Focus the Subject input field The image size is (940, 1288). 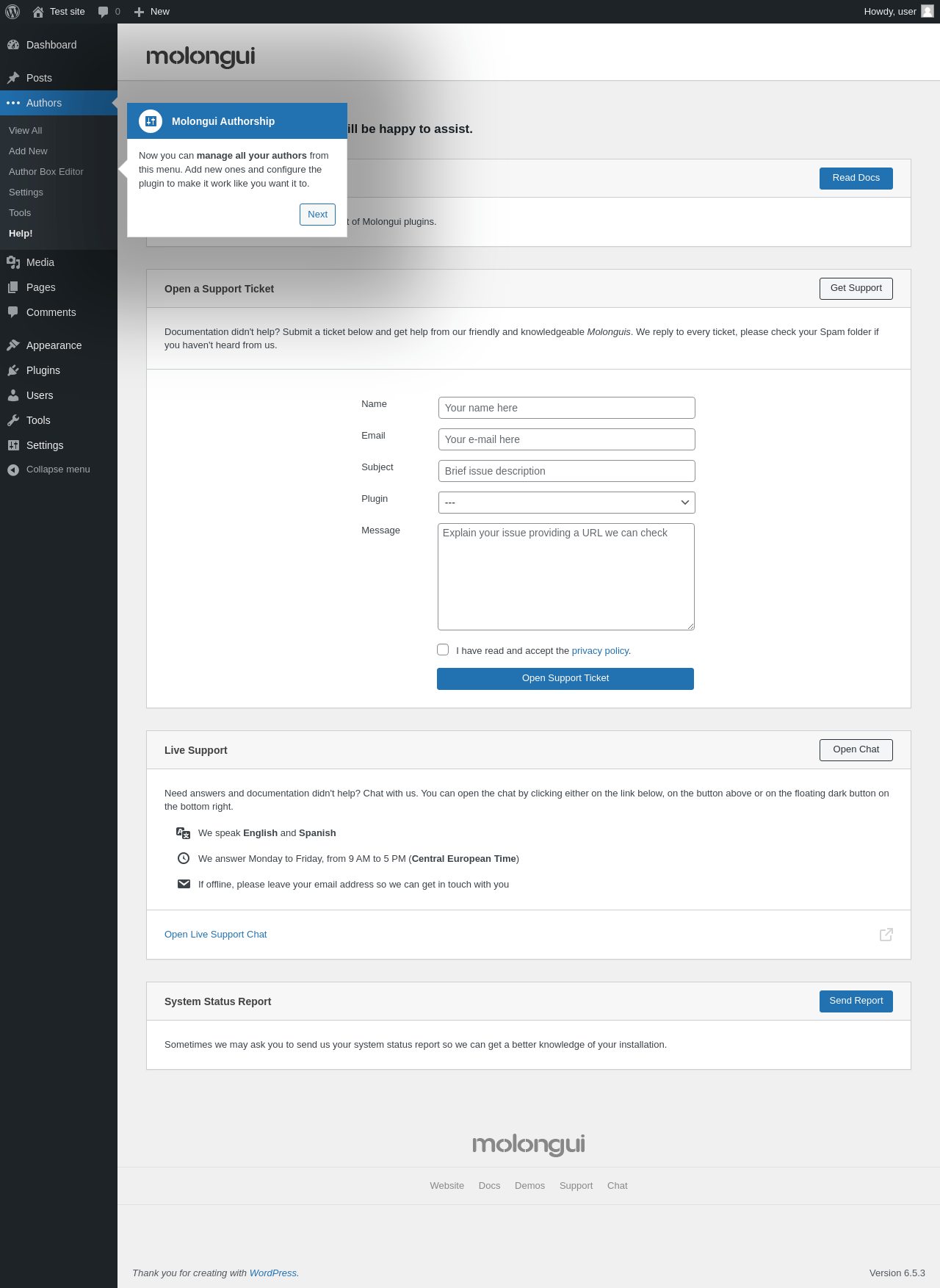(567, 471)
